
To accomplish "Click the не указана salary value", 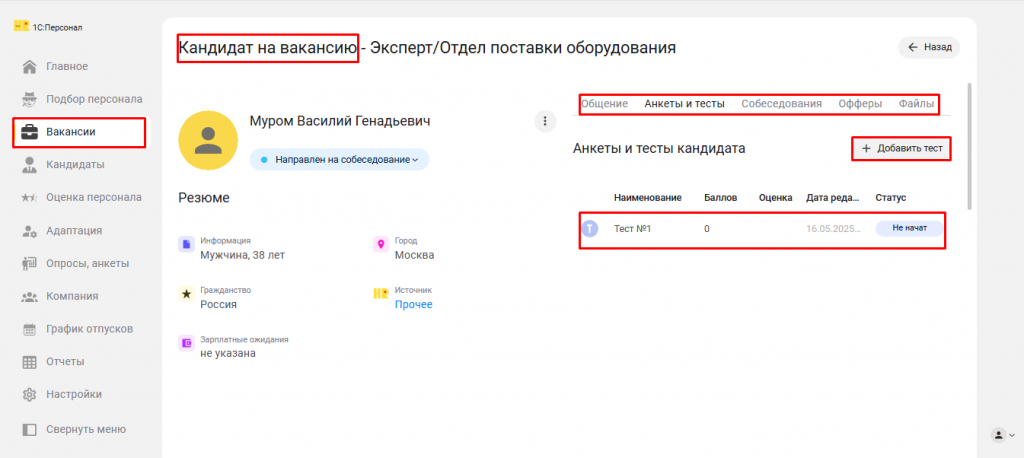I will point(228,353).
